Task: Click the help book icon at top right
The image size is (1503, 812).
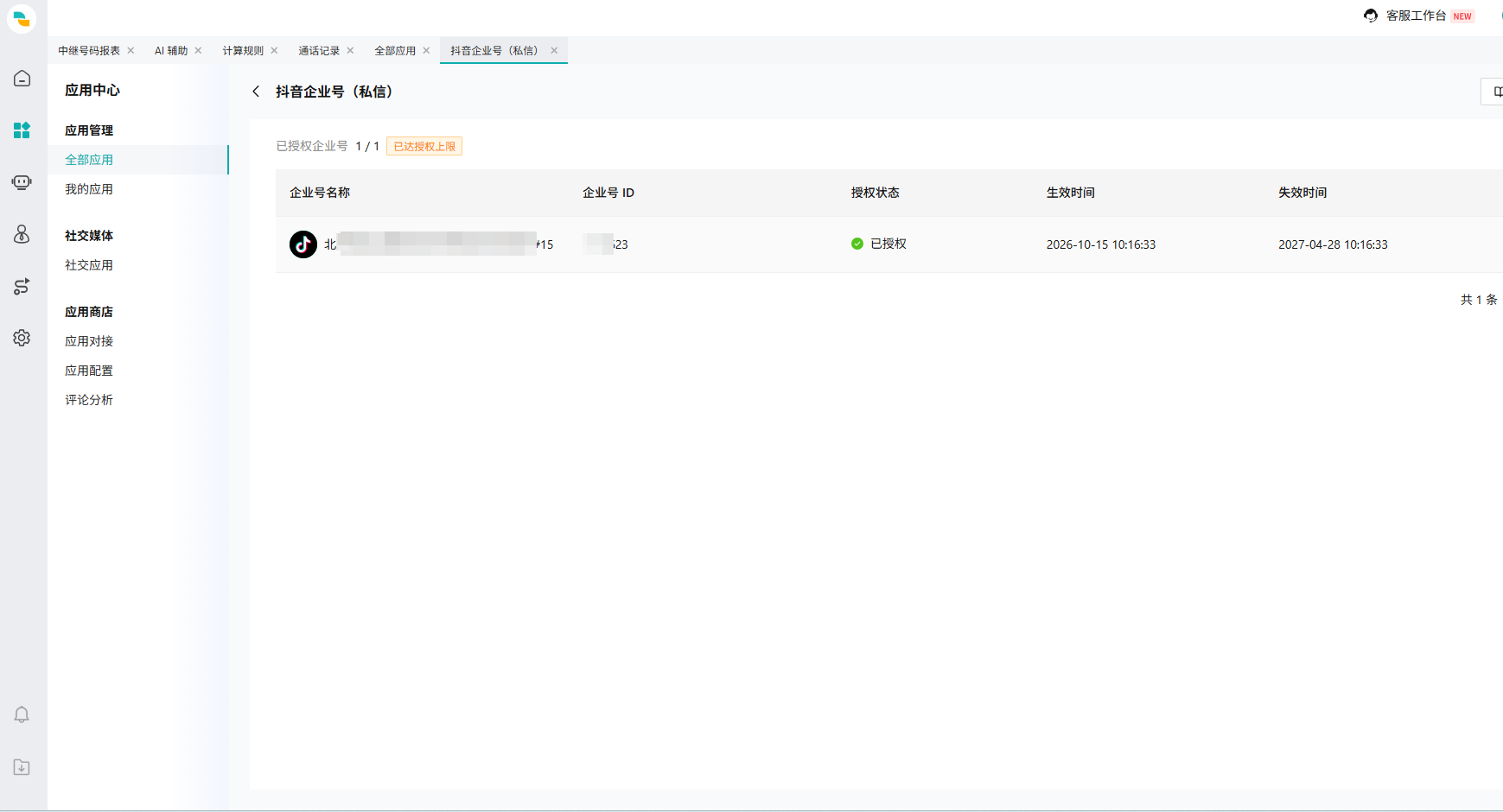Action: (x=1497, y=92)
